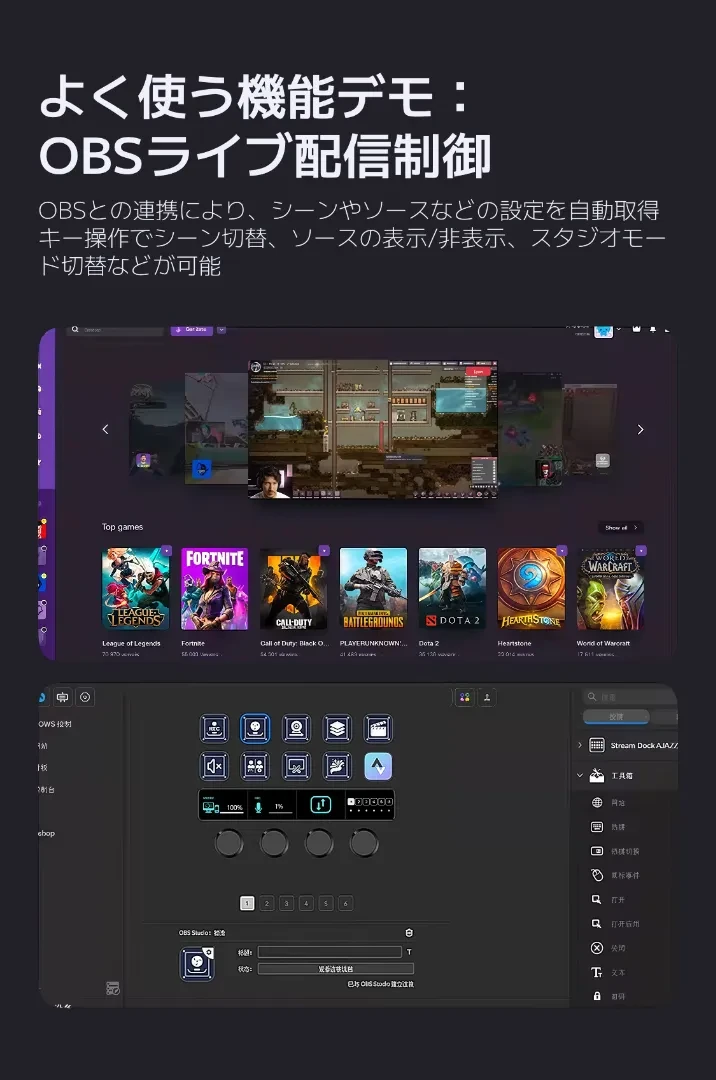716x1080 pixels.
Task: Click the page indicator strip segment
Action: pyautogui.click(x=370, y=804)
